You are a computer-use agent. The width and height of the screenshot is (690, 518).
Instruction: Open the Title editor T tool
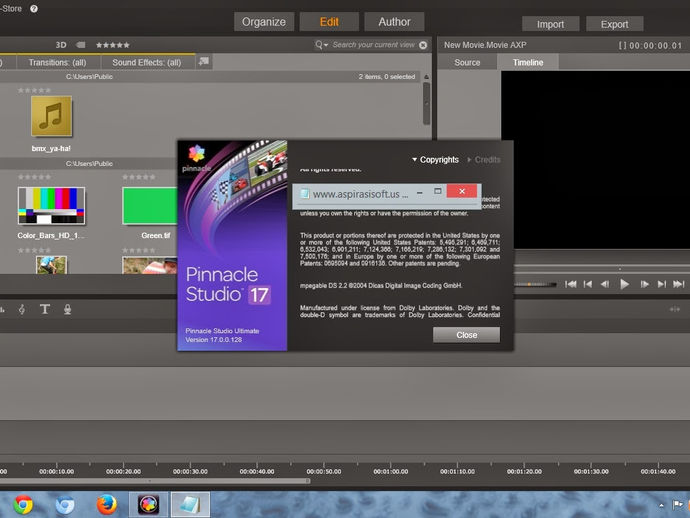coord(44,309)
